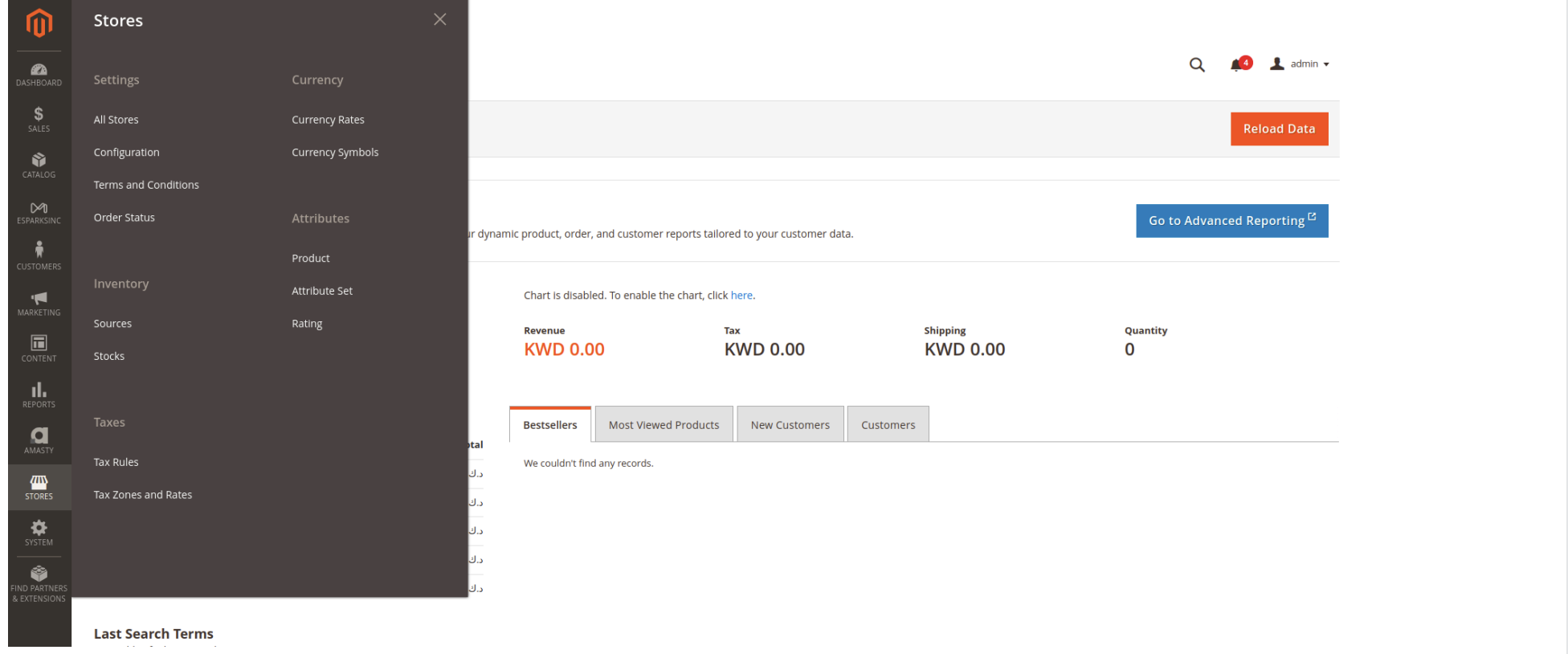Open the System sidebar menu
The image size is (1568, 654).
click(39, 533)
